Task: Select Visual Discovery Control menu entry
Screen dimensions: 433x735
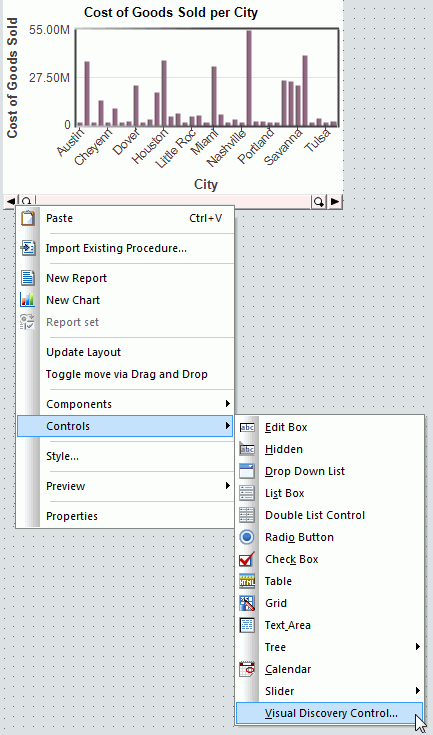Action: [329, 713]
